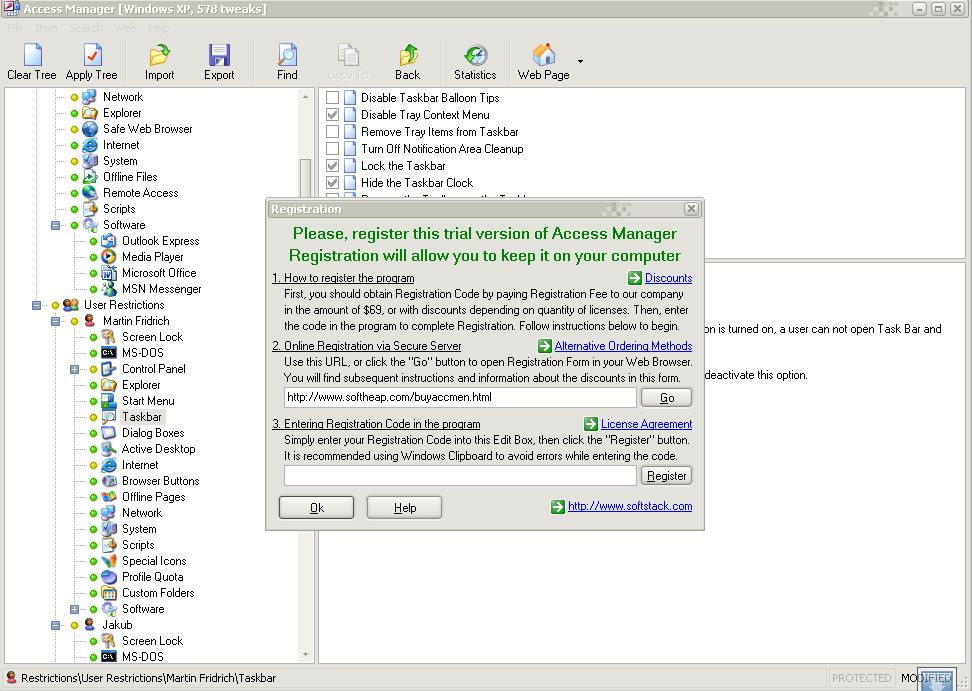
Task: Select the Active Desktop tree icon
Action: [x=108, y=449]
